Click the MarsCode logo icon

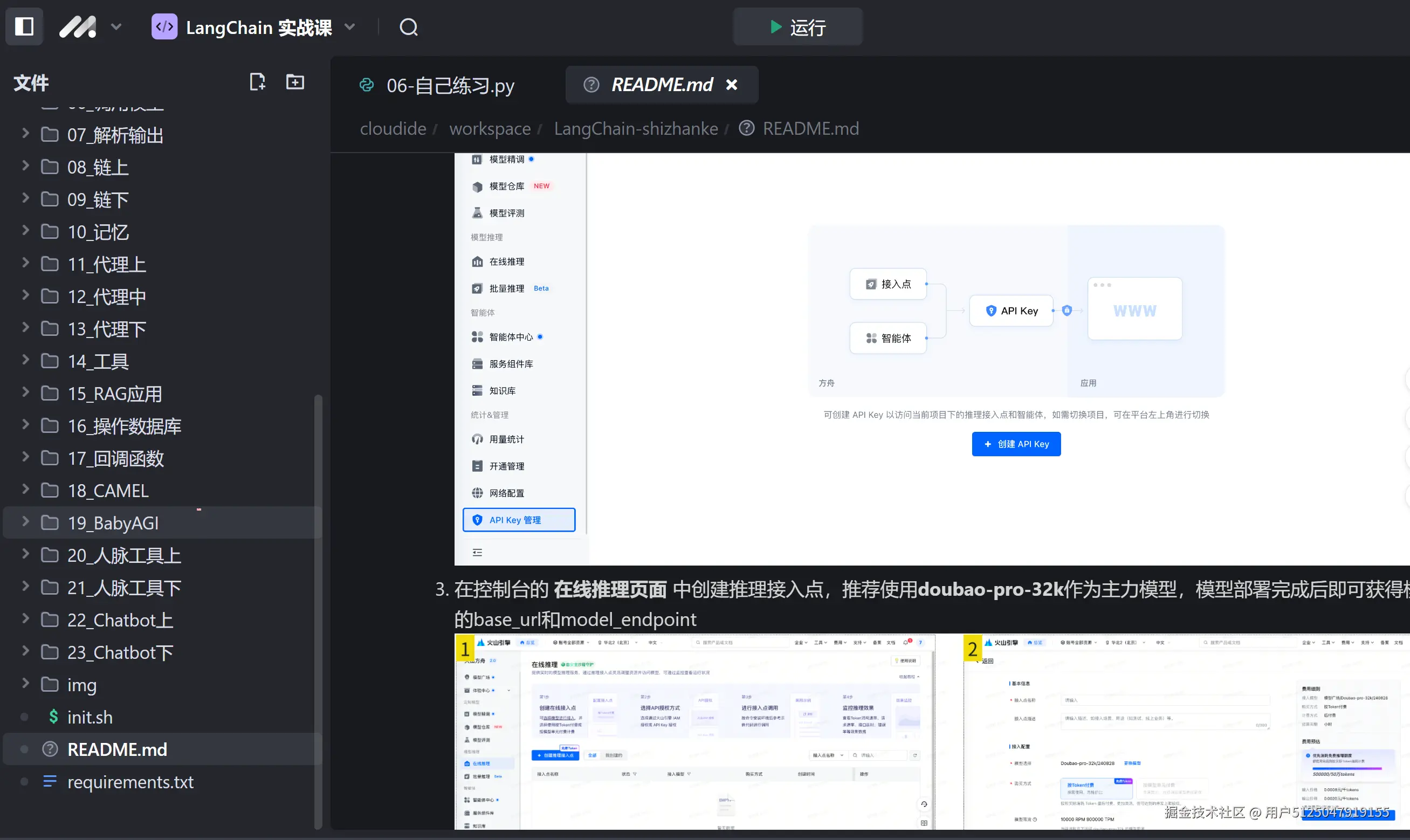pos(78,26)
